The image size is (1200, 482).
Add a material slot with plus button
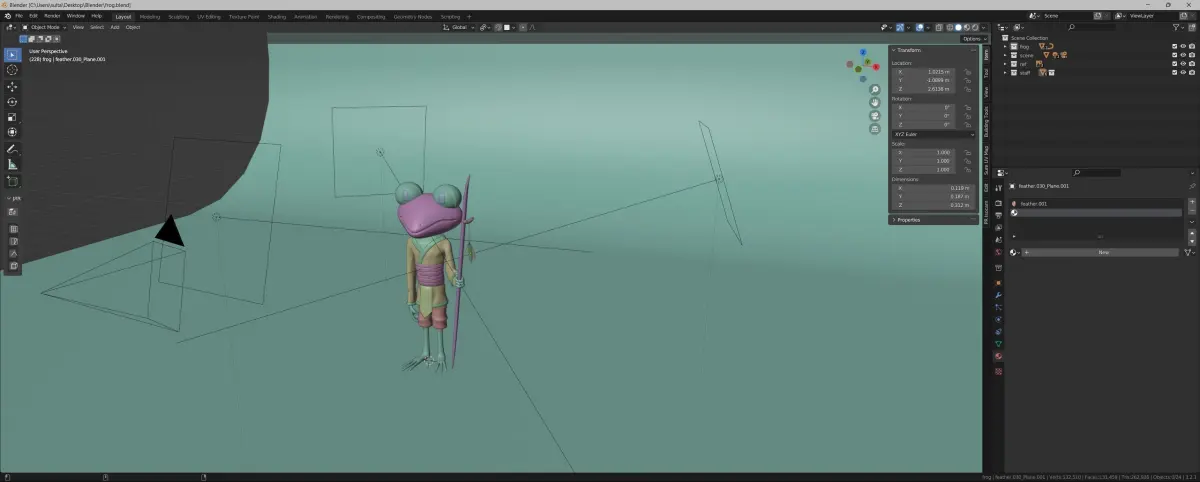tap(1191, 202)
